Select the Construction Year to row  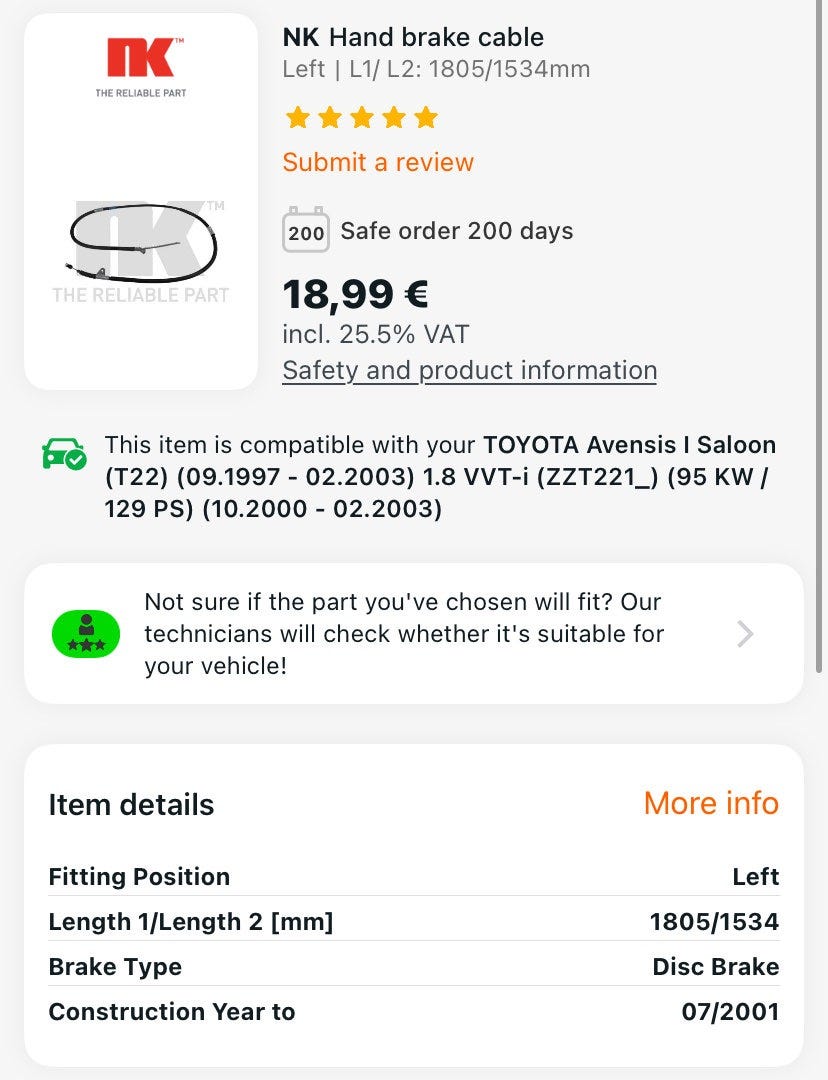coord(413,1012)
